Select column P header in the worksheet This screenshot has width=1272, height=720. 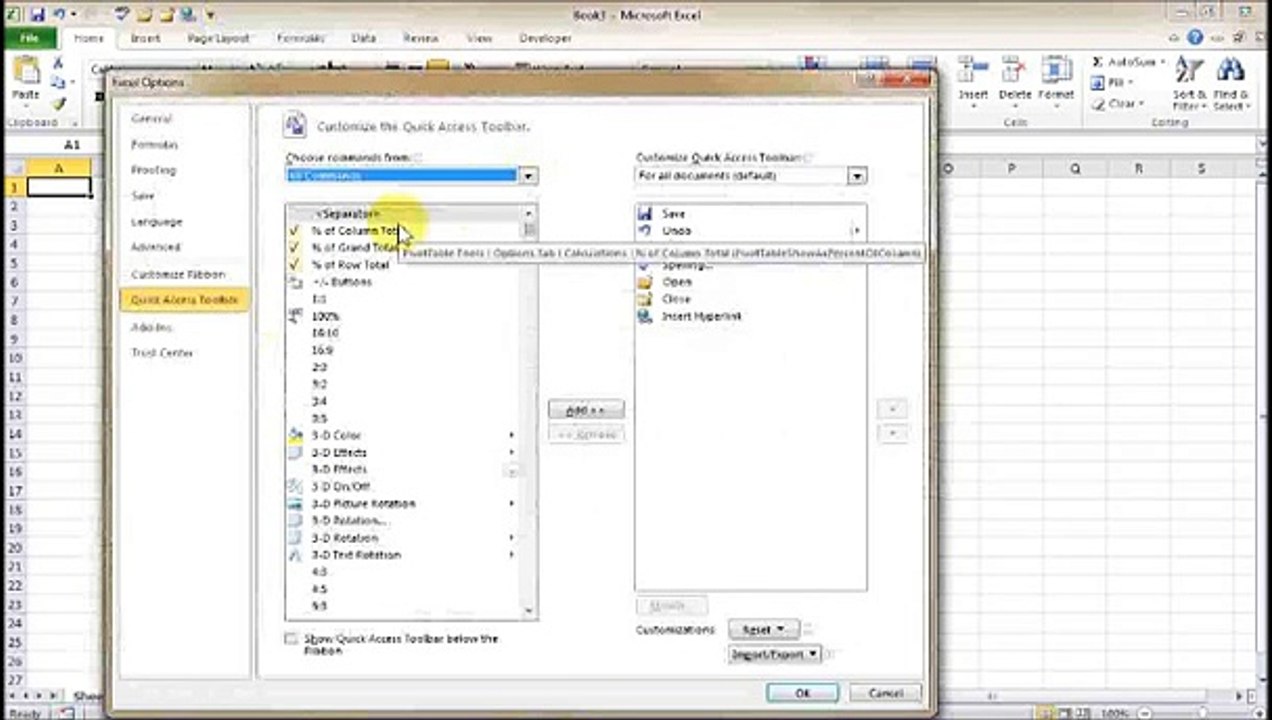(x=1011, y=169)
